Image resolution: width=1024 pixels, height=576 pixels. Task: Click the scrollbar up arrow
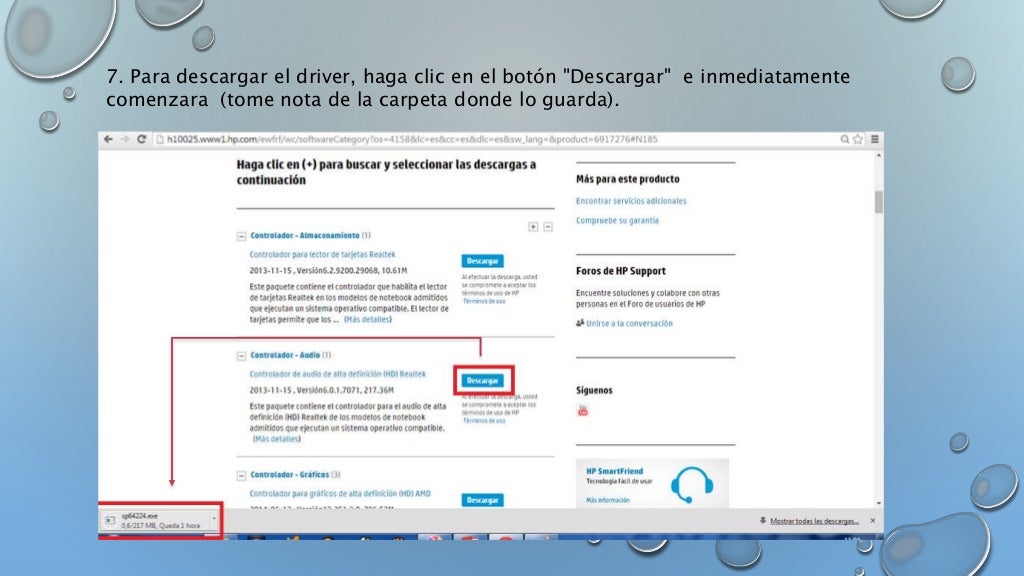coord(878,155)
